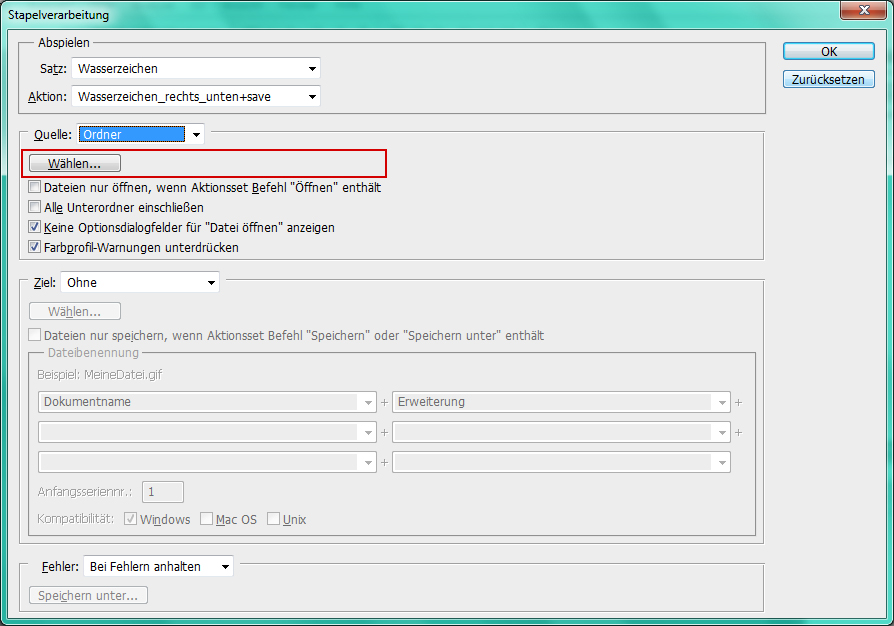Enable the Unix compatibility checkbox
Screen dimensions: 894x626
tap(274, 519)
